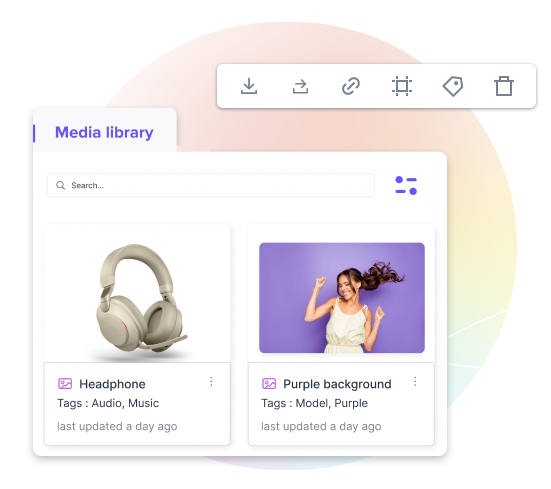The image size is (551, 489).
Task: Click the share/export arrow icon
Action: click(x=300, y=86)
